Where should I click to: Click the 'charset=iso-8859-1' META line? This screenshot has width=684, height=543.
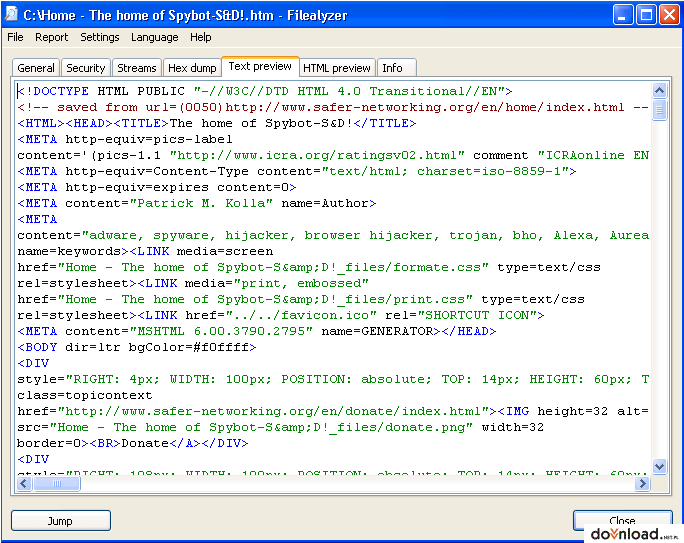coord(297,171)
